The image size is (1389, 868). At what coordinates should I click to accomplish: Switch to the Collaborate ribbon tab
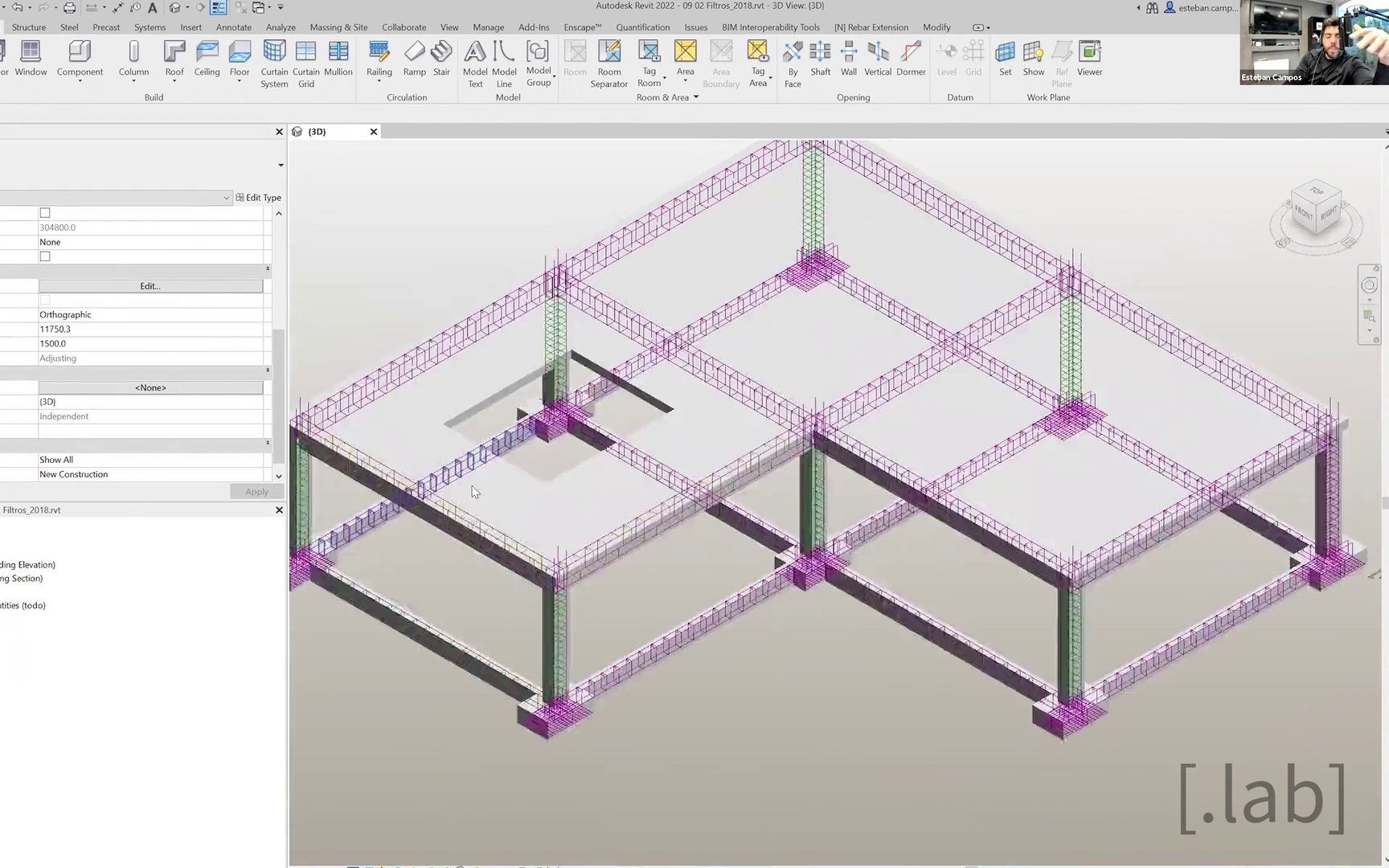tap(404, 27)
